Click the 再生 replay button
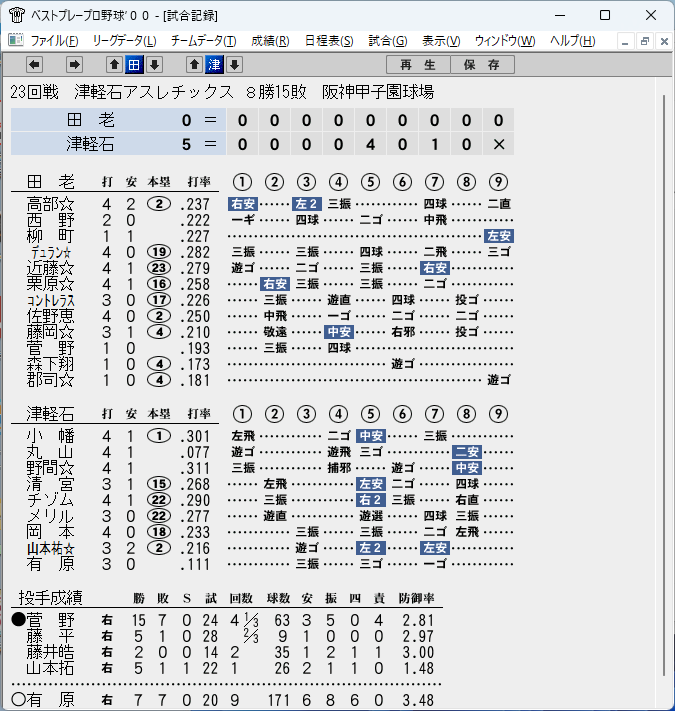The image size is (675, 711). coord(418,65)
